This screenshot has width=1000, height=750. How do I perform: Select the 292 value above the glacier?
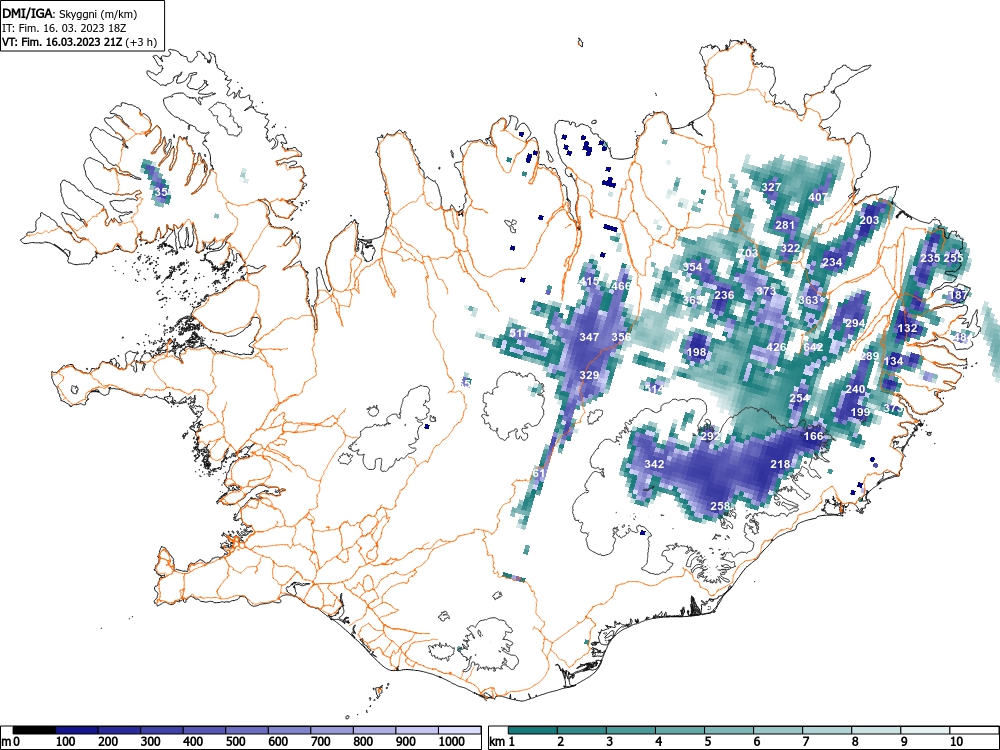click(710, 436)
